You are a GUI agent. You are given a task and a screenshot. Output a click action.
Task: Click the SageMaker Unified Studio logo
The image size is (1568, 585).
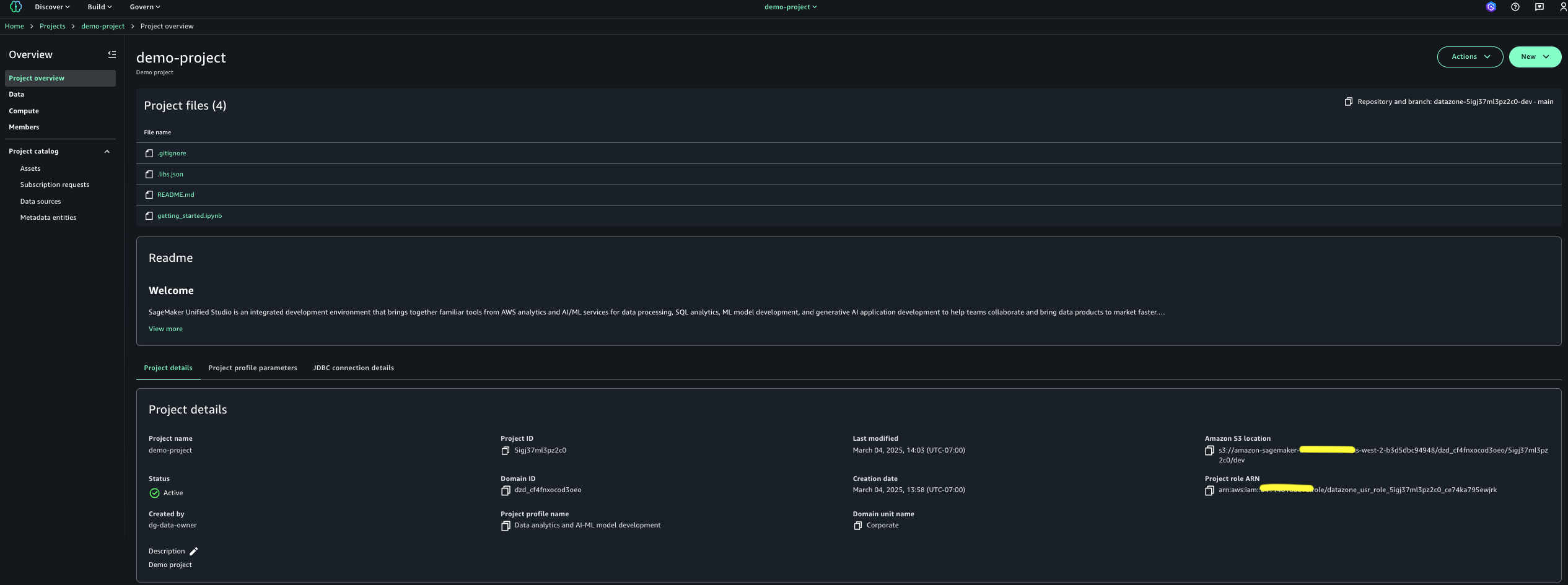[x=16, y=7]
